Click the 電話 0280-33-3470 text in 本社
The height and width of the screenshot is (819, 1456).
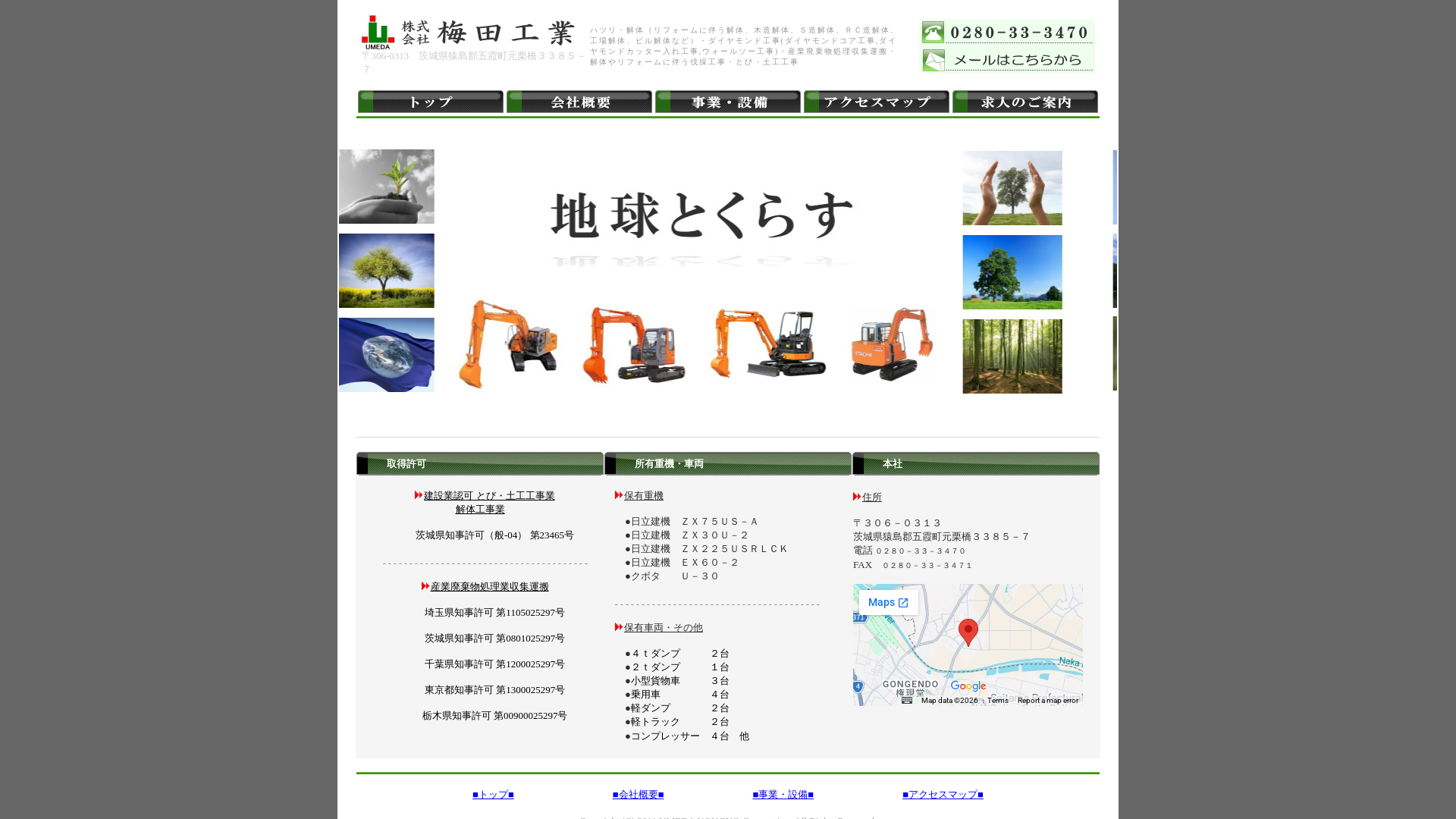click(x=909, y=551)
